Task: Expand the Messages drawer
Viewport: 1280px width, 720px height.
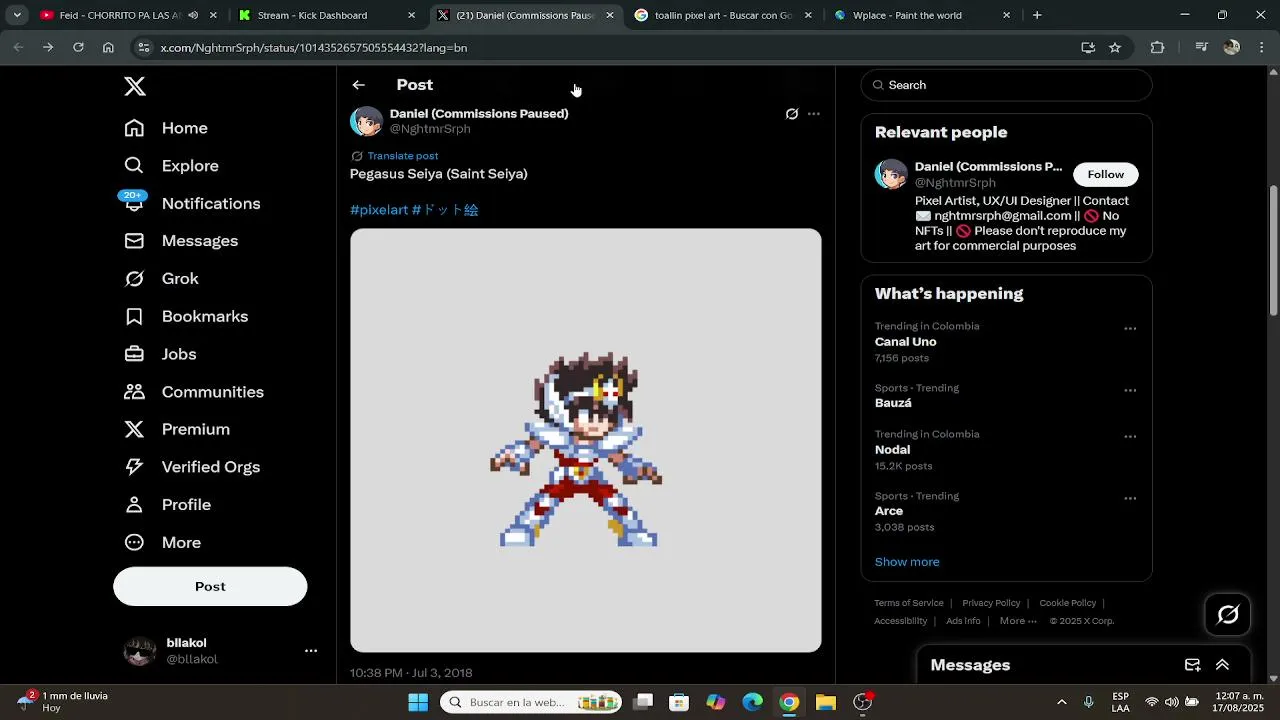Action: pyautogui.click(x=1222, y=665)
